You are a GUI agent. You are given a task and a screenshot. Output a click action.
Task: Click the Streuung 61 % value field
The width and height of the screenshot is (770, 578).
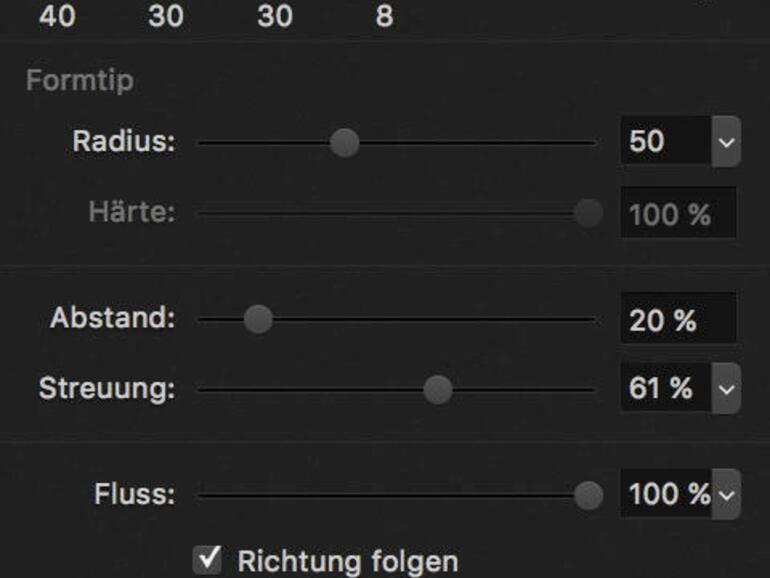click(664, 389)
